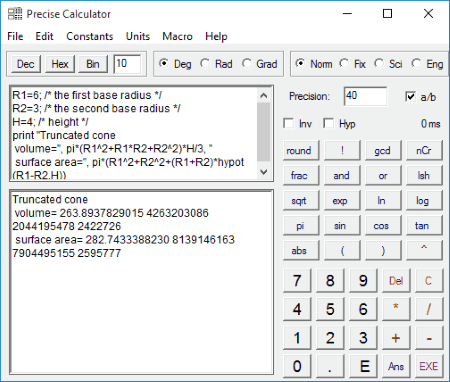The width and height of the screenshot is (450, 382).
Task: Open the Edit menu
Action: pyautogui.click(x=44, y=36)
